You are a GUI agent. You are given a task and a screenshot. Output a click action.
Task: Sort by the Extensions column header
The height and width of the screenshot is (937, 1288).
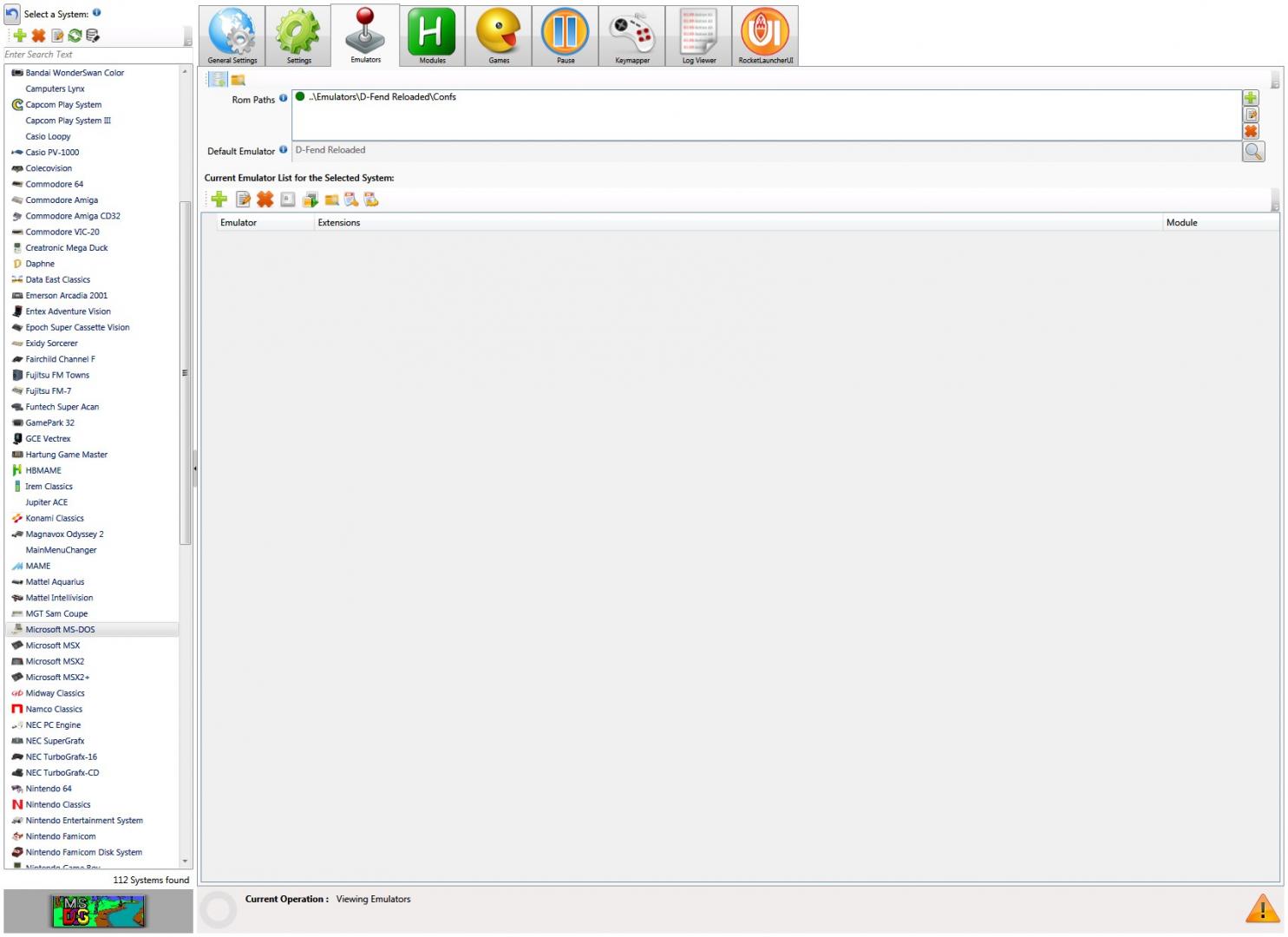coord(738,223)
